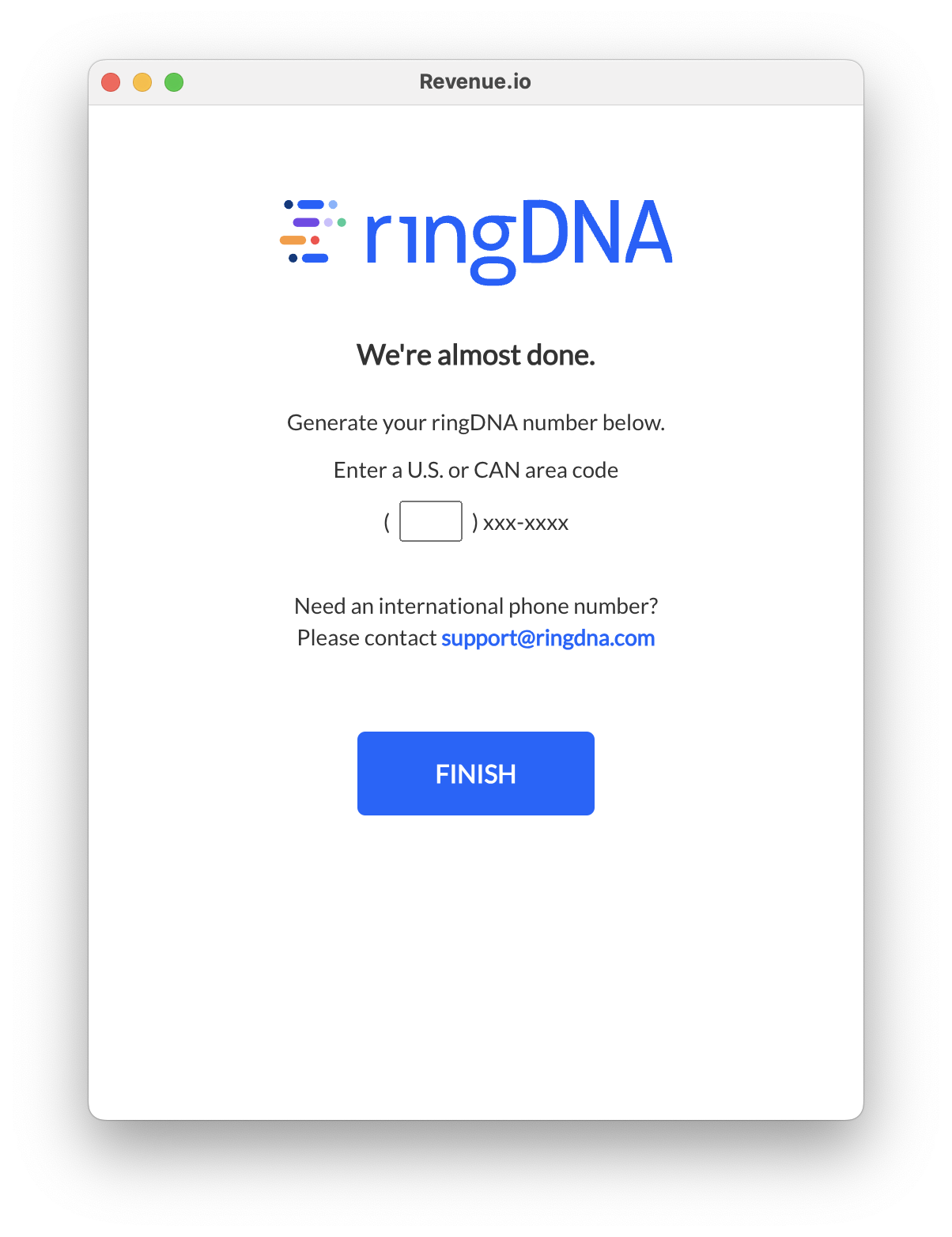Click the "Please contact" text
This screenshot has height=1237, width=952.
367,638
